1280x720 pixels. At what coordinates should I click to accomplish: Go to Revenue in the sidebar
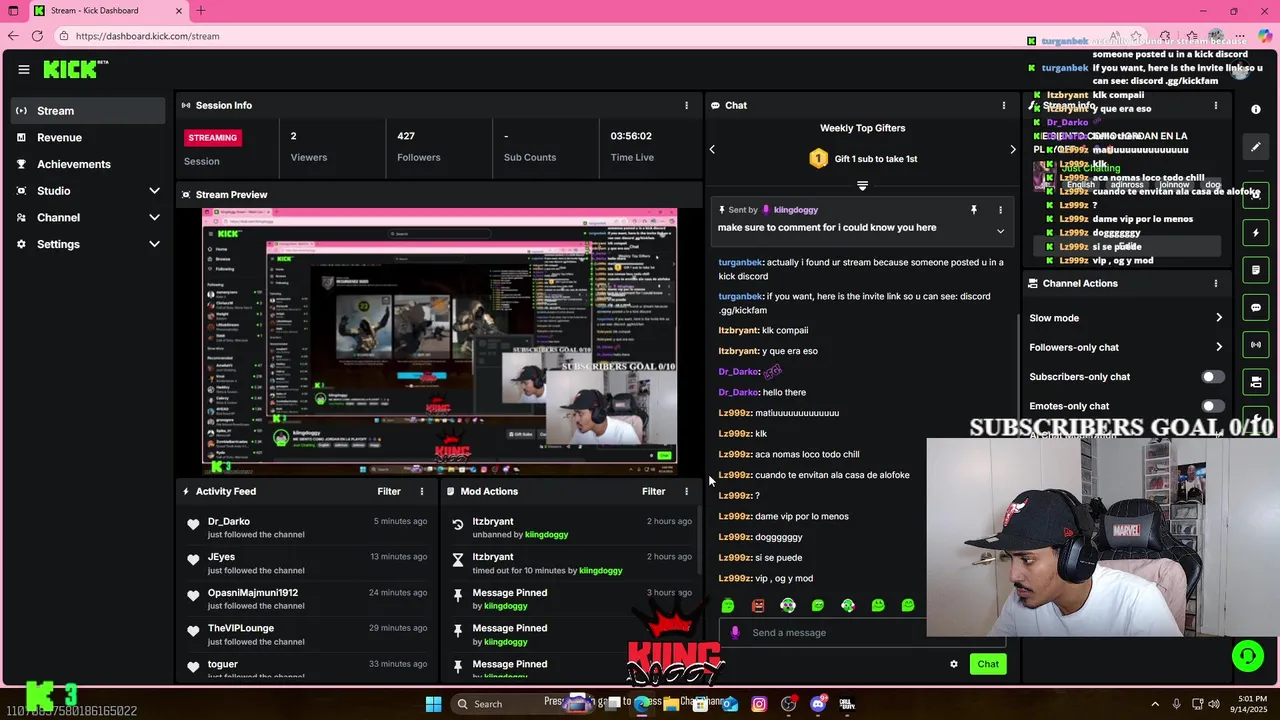click(88, 137)
